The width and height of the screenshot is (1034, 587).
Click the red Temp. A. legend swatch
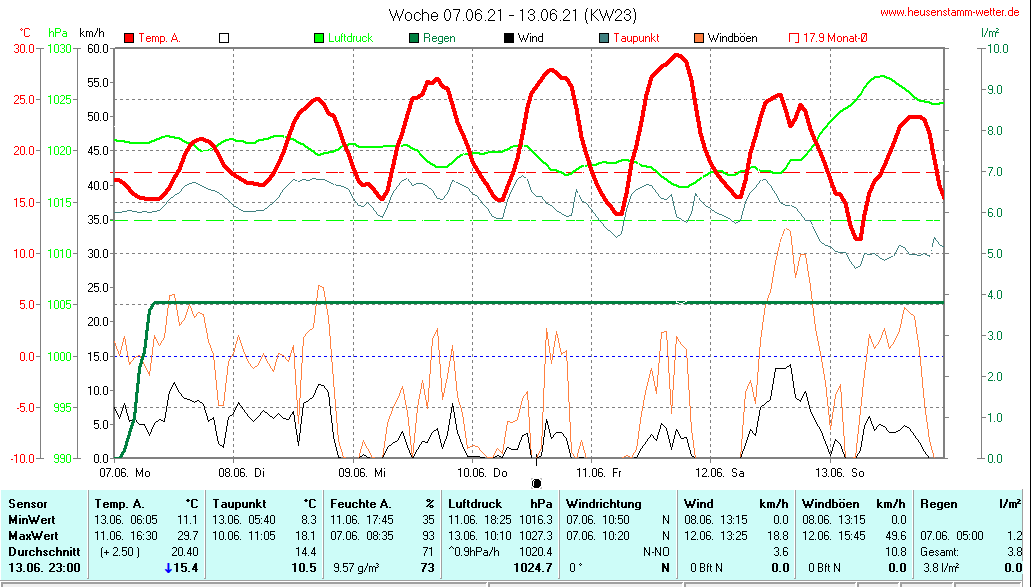(129, 38)
